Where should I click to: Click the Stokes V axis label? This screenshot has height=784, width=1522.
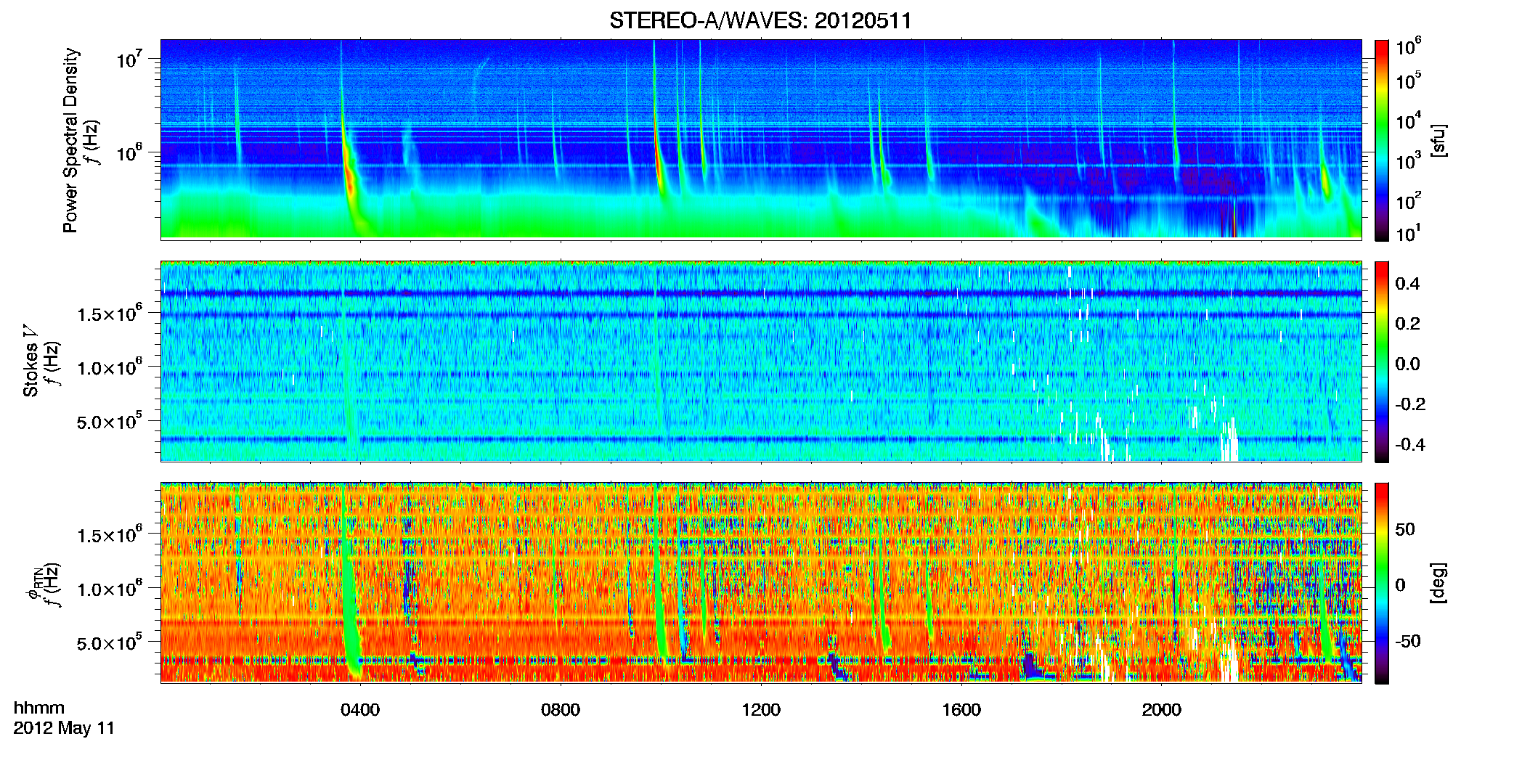coord(31,362)
